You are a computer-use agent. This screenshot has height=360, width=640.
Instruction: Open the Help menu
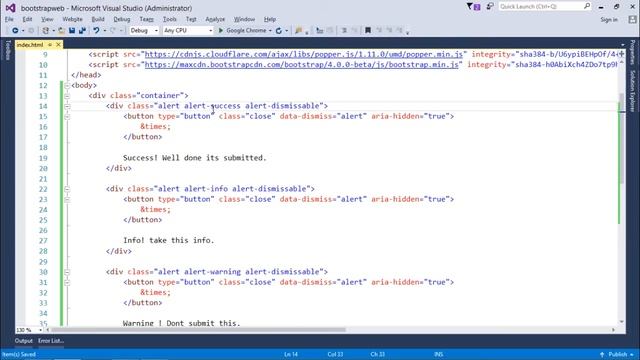point(269,19)
